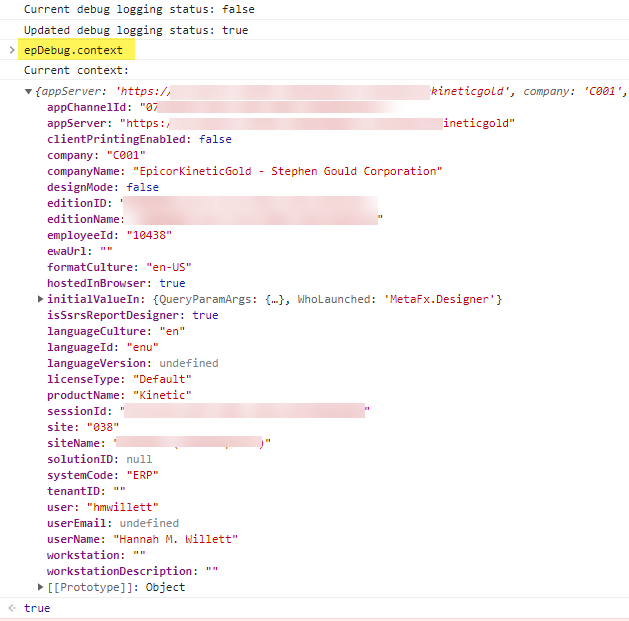Screen dimensions: 629x621
Task: Click the formatCulture "en-US" value
Action: point(169,267)
